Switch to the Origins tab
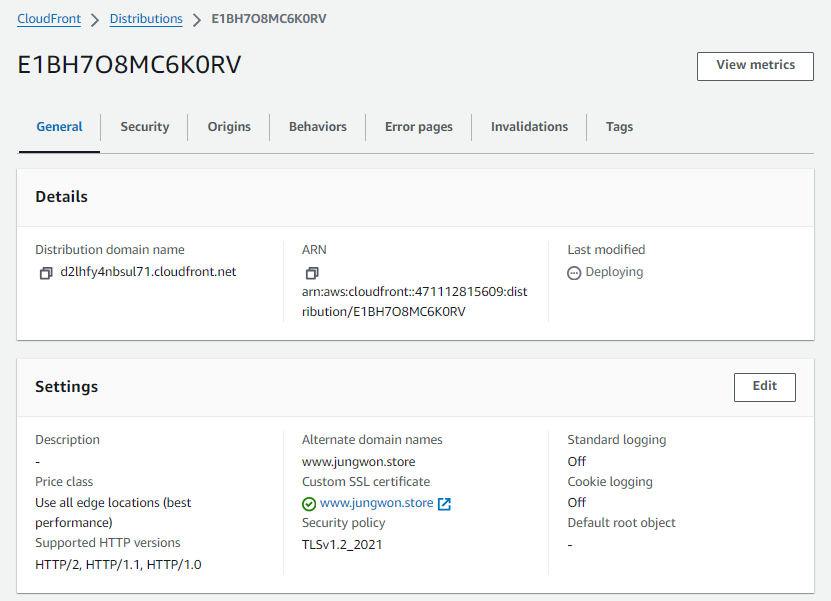The width and height of the screenshot is (831, 601). (x=229, y=127)
